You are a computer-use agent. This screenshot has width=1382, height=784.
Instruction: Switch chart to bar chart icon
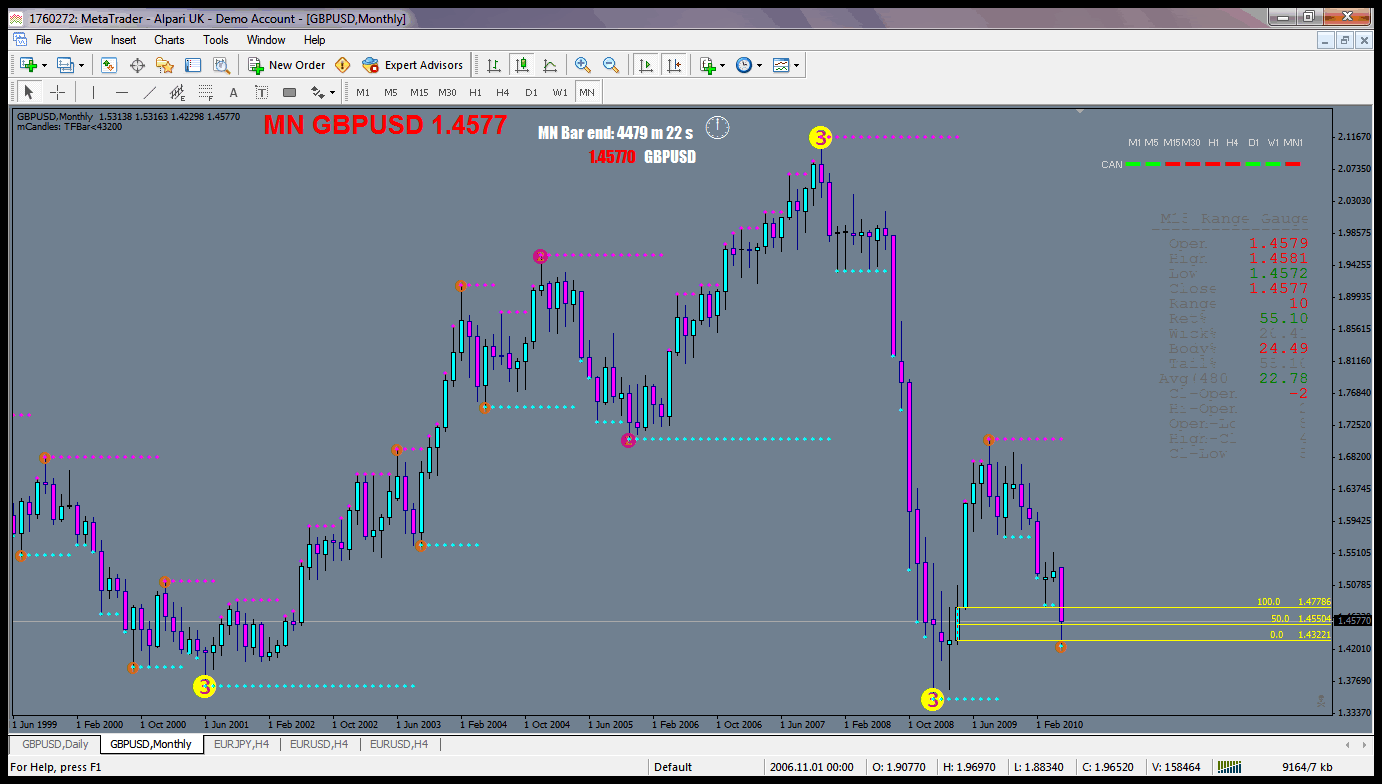click(x=493, y=65)
